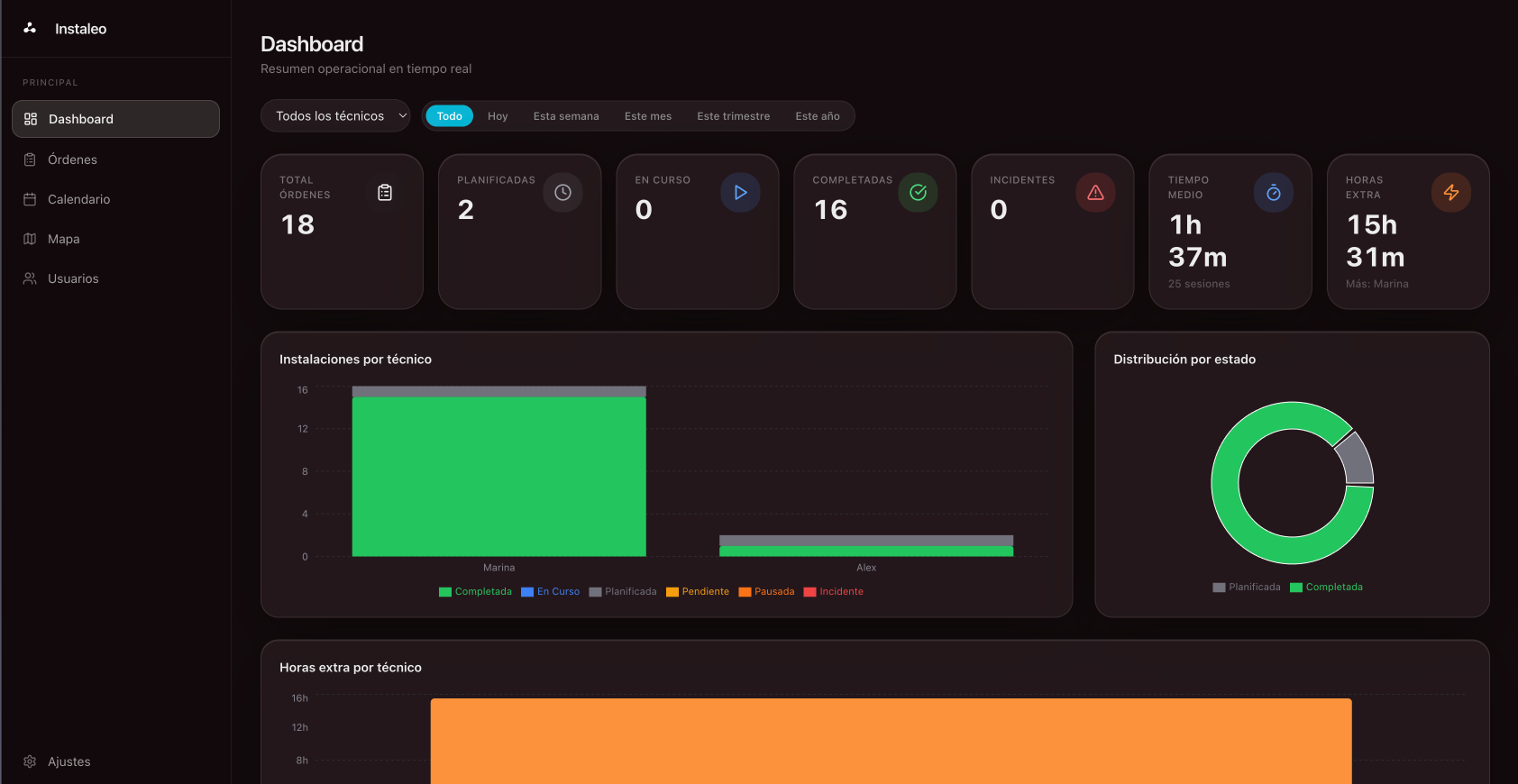Open Calendario from the sidebar
Image resolution: width=1518 pixels, height=784 pixels.
[x=115, y=199]
